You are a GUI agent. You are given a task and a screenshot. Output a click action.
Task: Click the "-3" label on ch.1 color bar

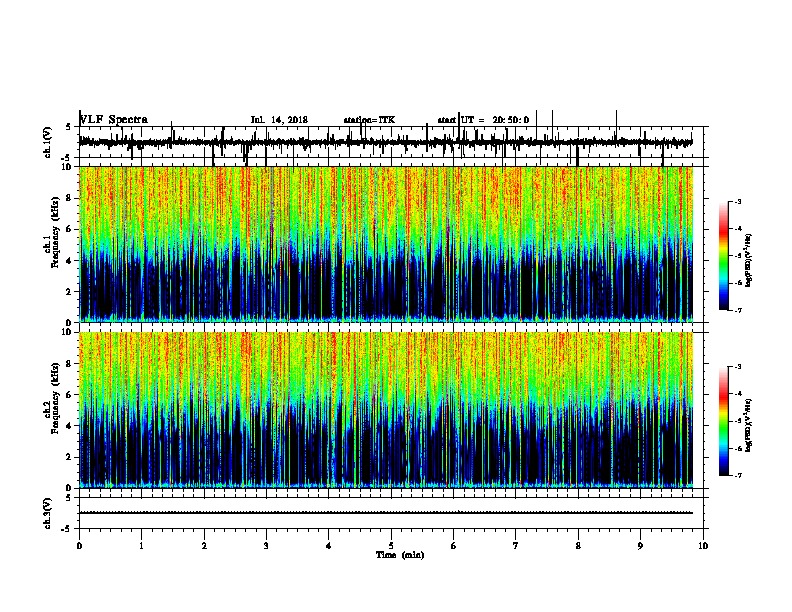(x=738, y=201)
